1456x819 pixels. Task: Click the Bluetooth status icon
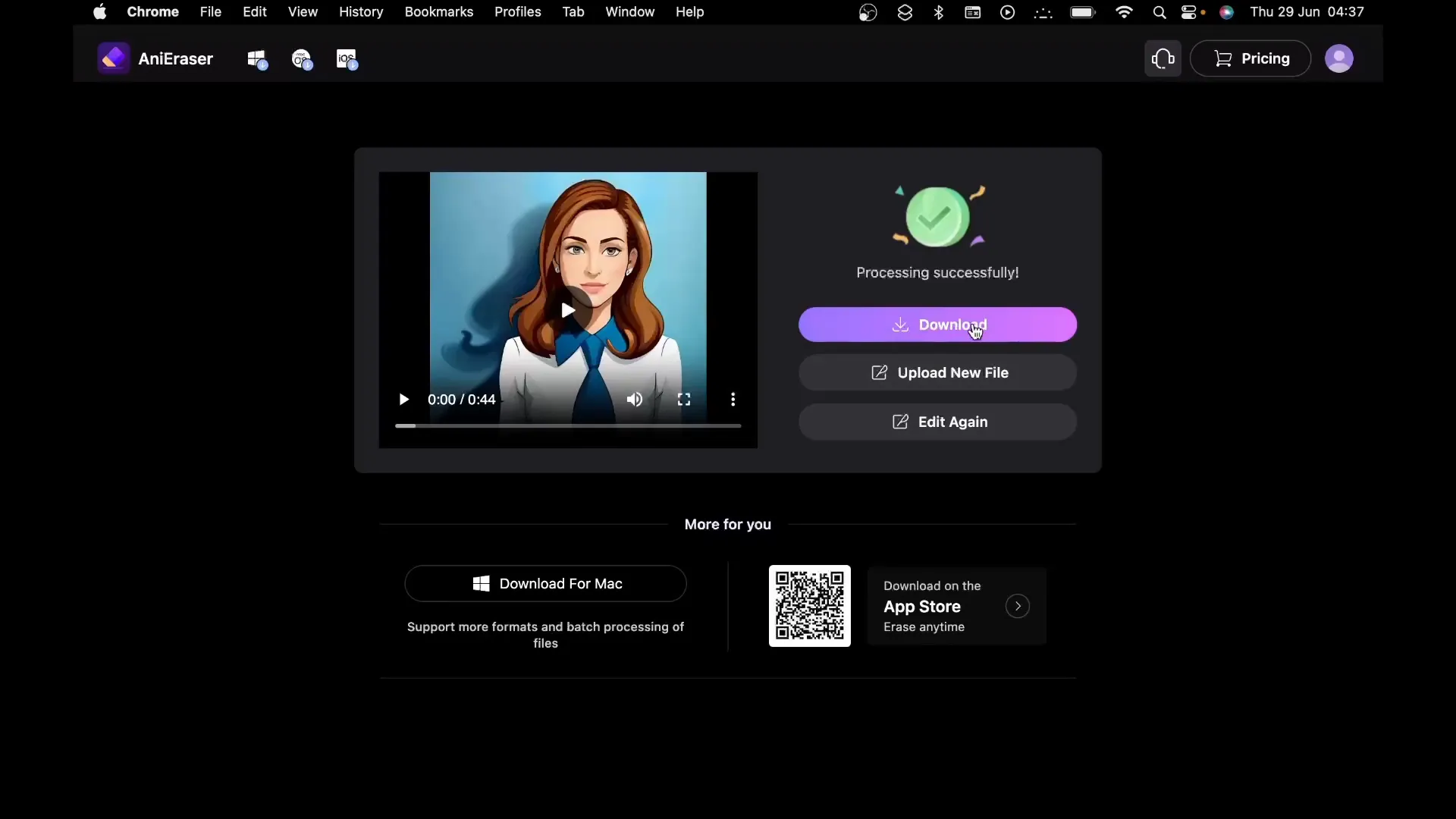tap(939, 12)
